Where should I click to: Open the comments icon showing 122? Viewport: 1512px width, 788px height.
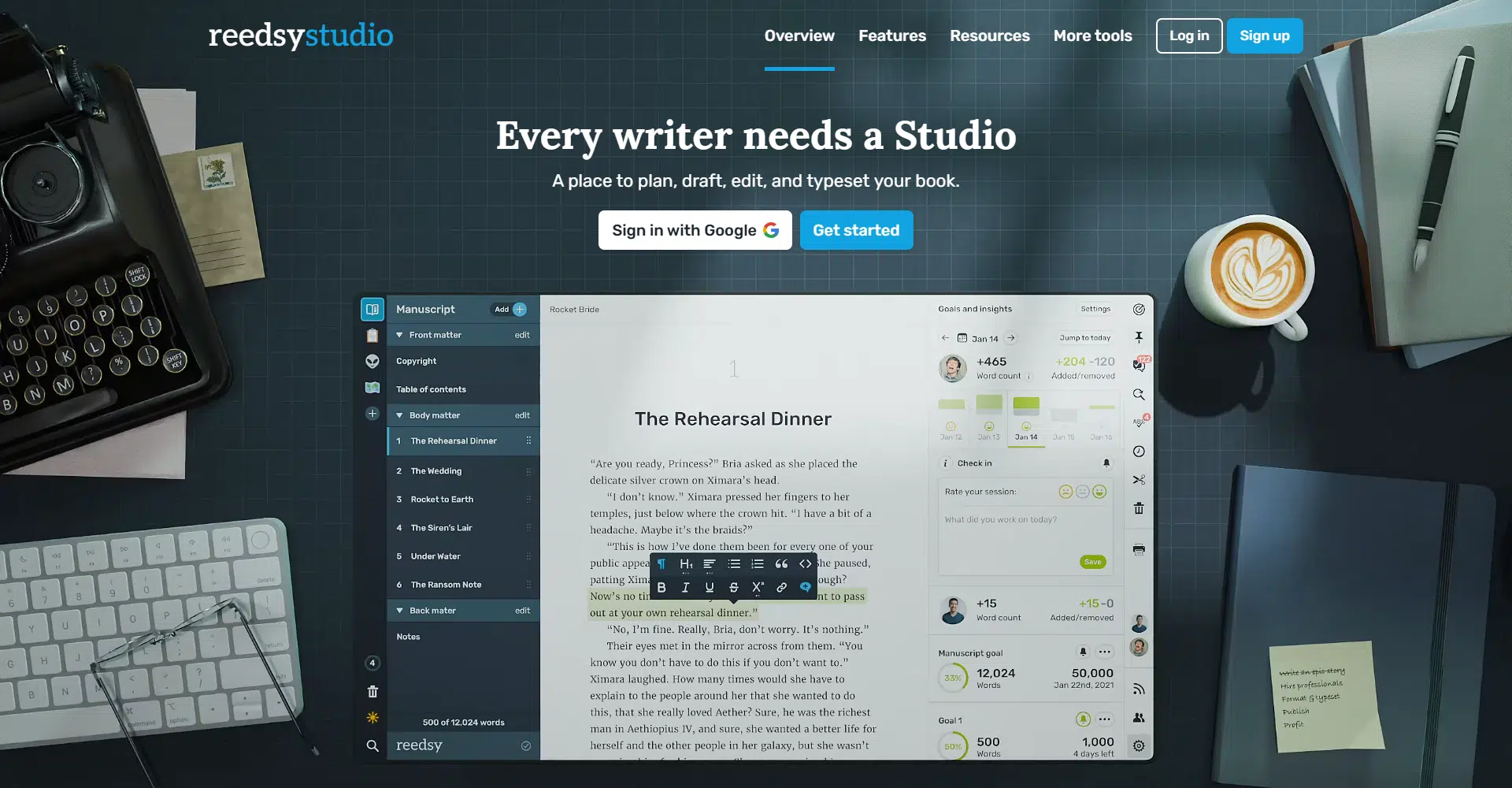pos(1139,365)
